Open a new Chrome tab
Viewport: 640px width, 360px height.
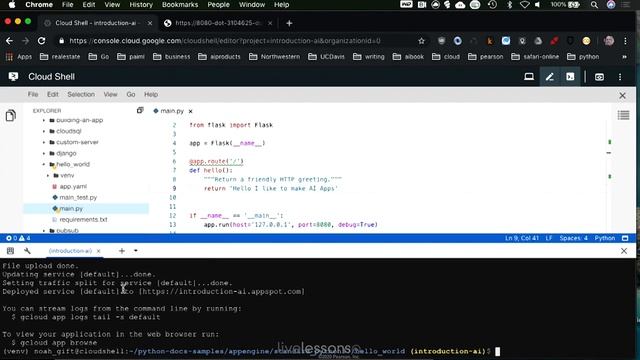pos(289,23)
